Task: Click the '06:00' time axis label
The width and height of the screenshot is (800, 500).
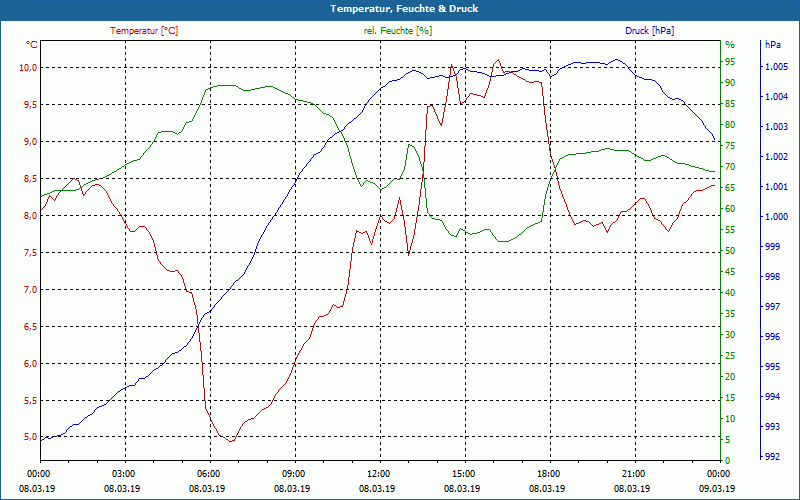Action: (x=208, y=474)
